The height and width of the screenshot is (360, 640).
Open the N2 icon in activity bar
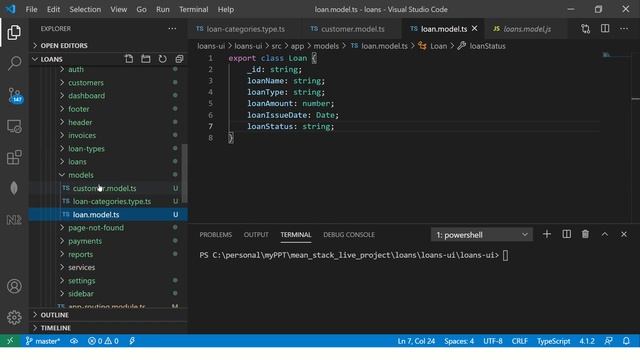pos(14,220)
